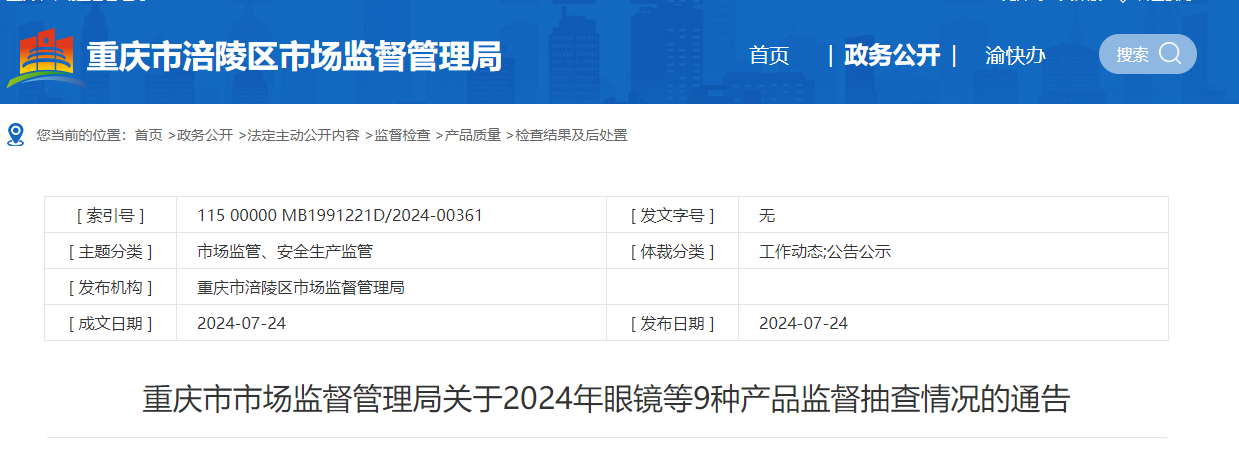Open the 政务公开 breadcrumb link
The height and width of the screenshot is (458, 1239).
pos(205,135)
